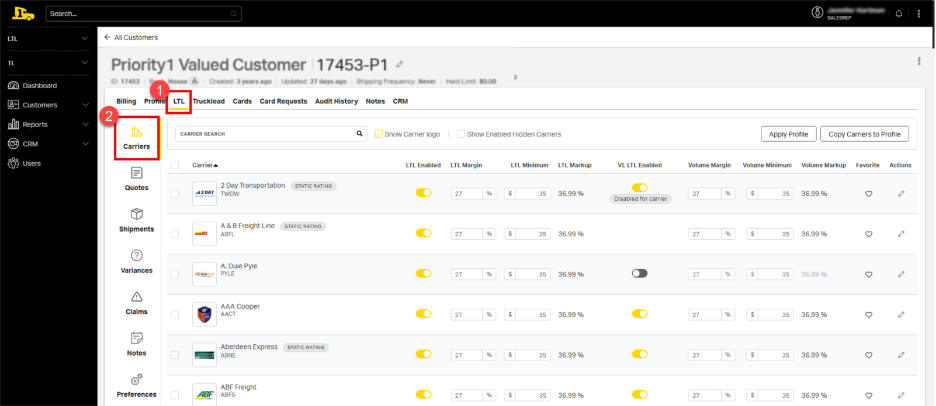Screen dimensions: 936x406
Task: Favorite 2 Day Transportation carrier
Action: 869,193
